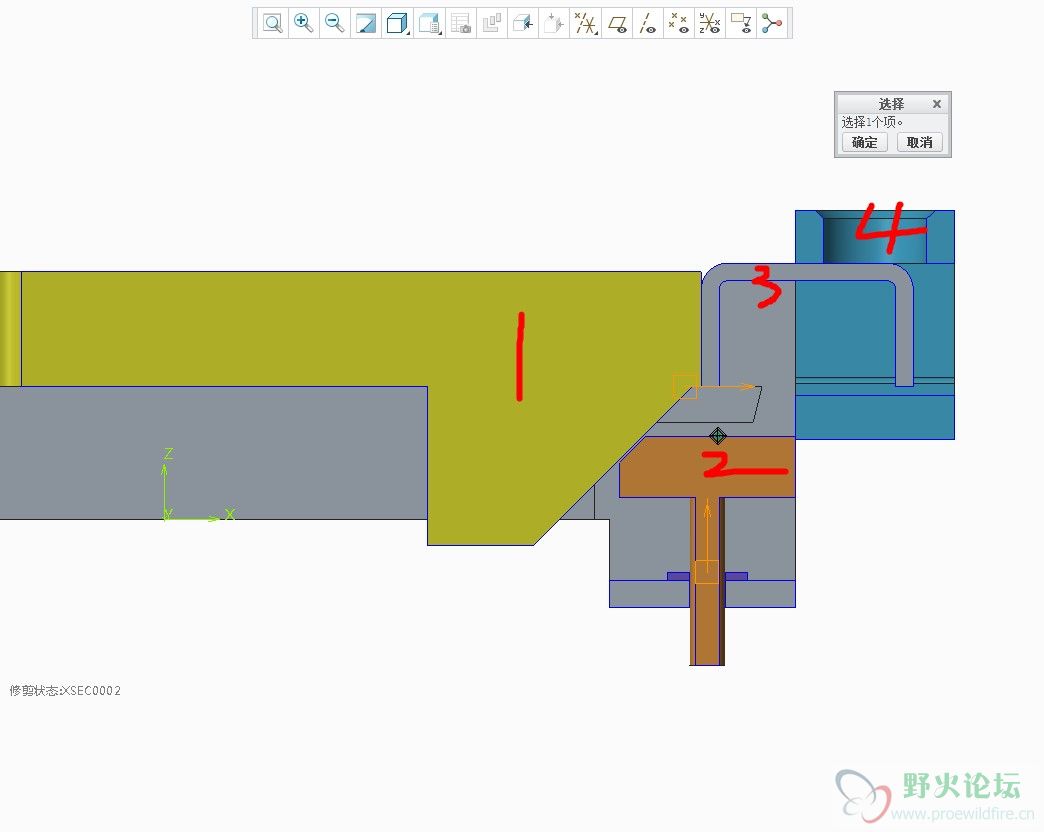The height and width of the screenshot is (832, 1044).
Task: Click the Refit view icon
Action: [272, 23]
